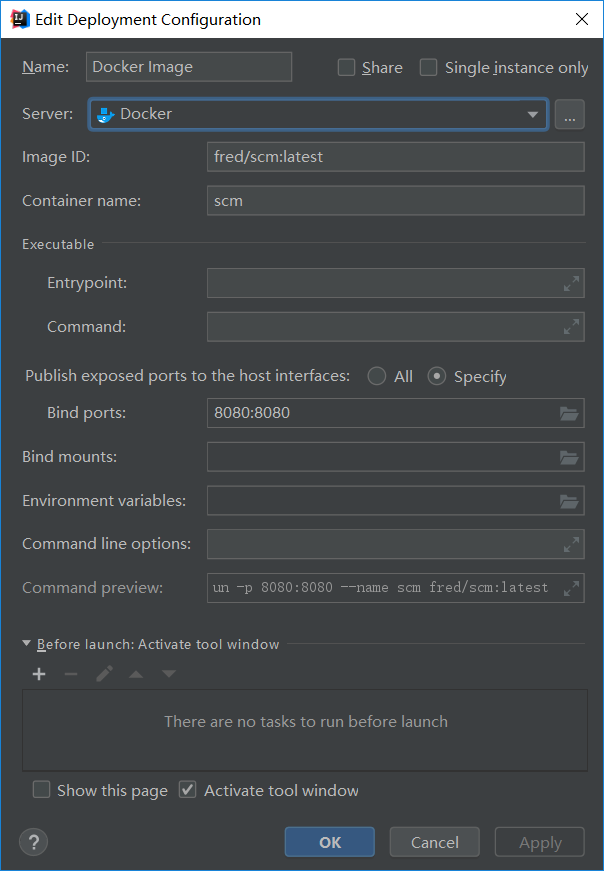Collapse the Before launch section

[26, 644]
